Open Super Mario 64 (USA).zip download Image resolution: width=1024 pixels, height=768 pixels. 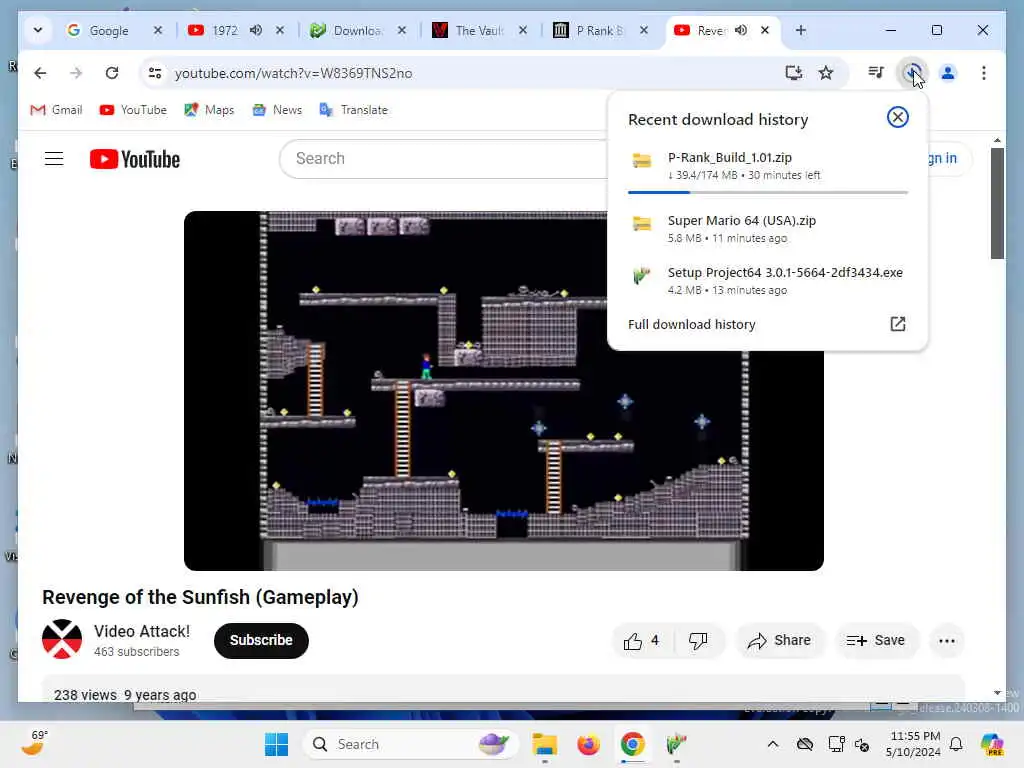pyautogui.click(x=767, y=229)
